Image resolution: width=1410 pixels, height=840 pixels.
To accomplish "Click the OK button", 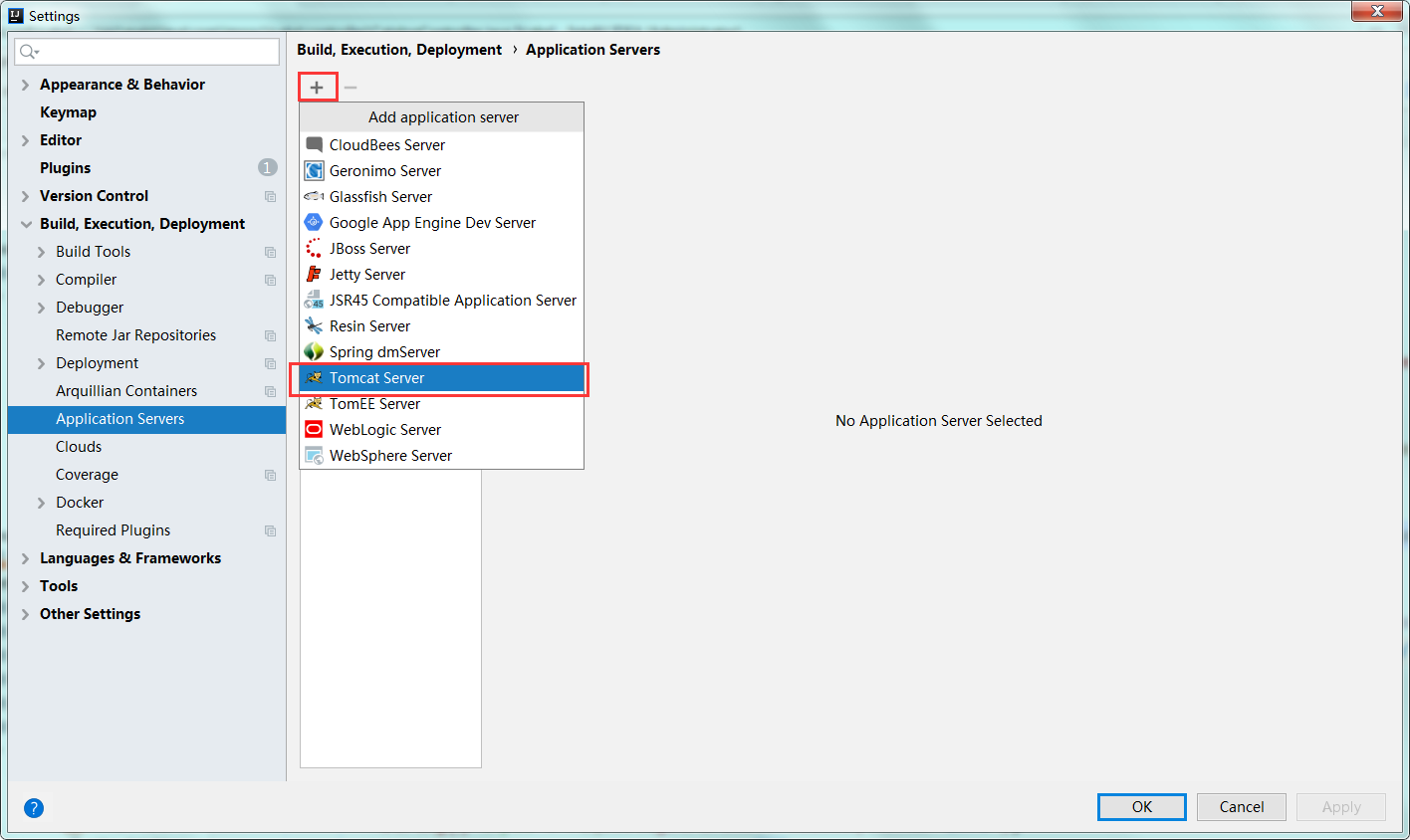I will pyautogui.click(x=1142, y=807).
